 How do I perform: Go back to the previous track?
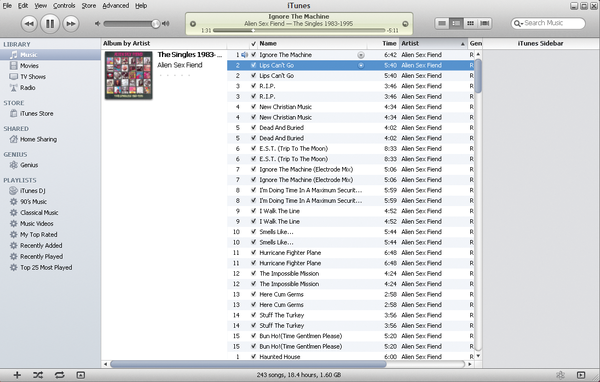coord(29,24)
